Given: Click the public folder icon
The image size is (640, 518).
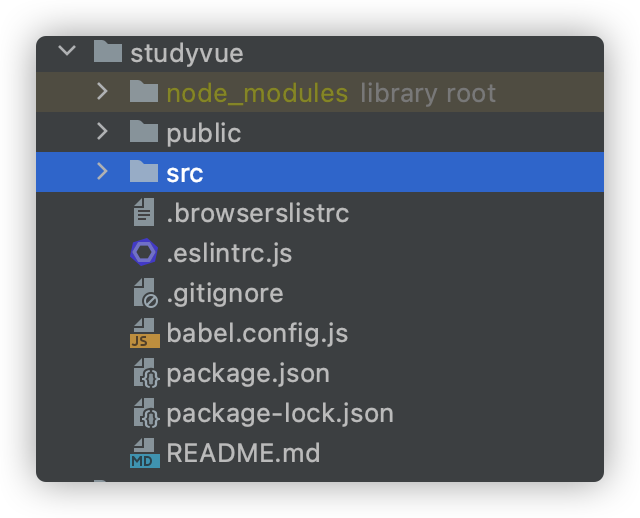Looking at the screenshot, I should [x=144, y=131].
